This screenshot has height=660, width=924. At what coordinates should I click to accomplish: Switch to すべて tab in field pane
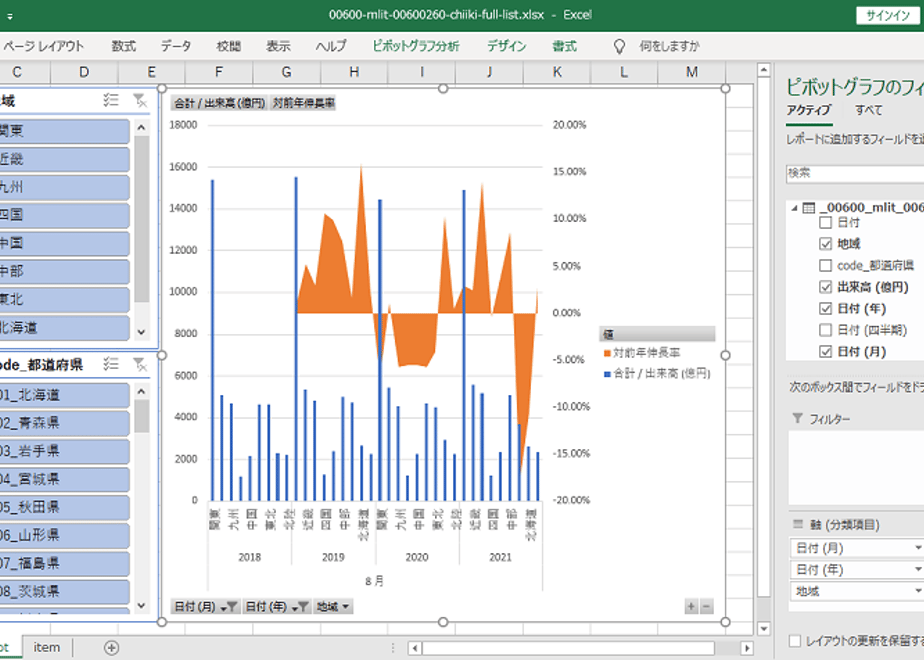coord(869,110)
